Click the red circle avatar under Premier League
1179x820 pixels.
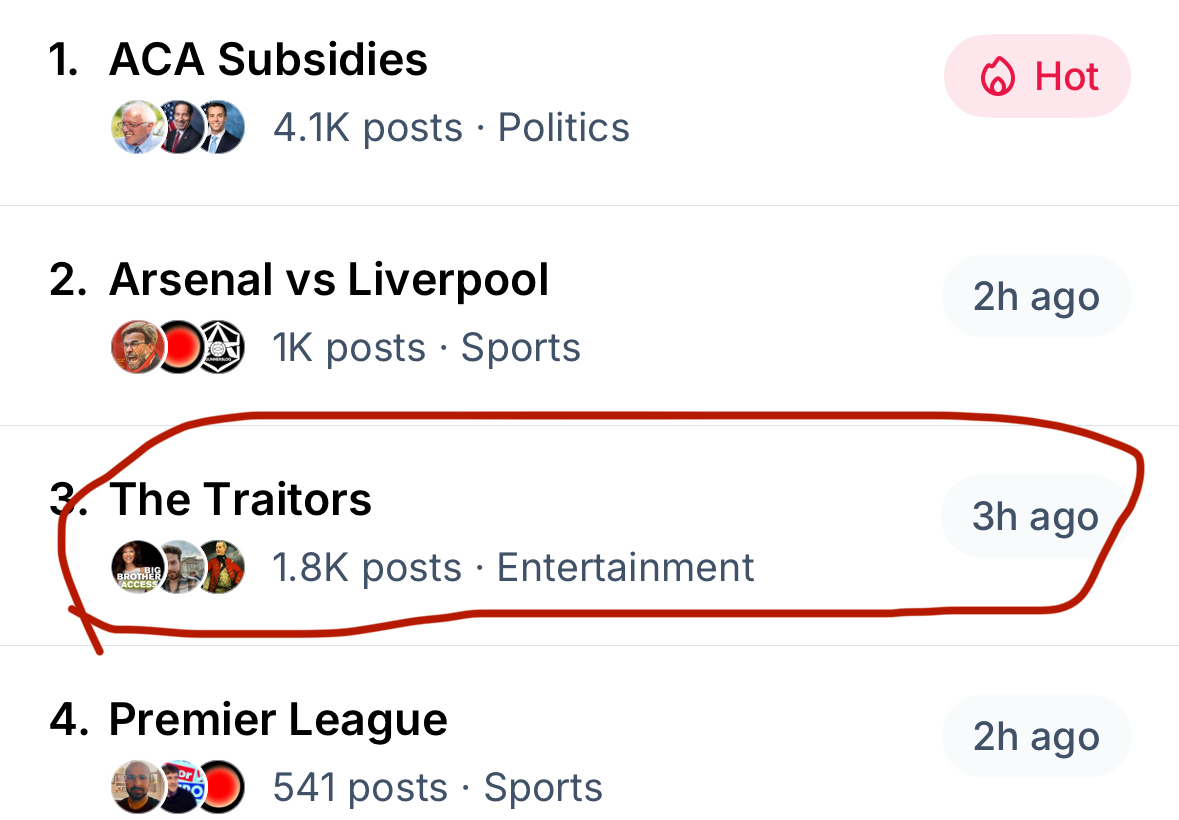222,788
